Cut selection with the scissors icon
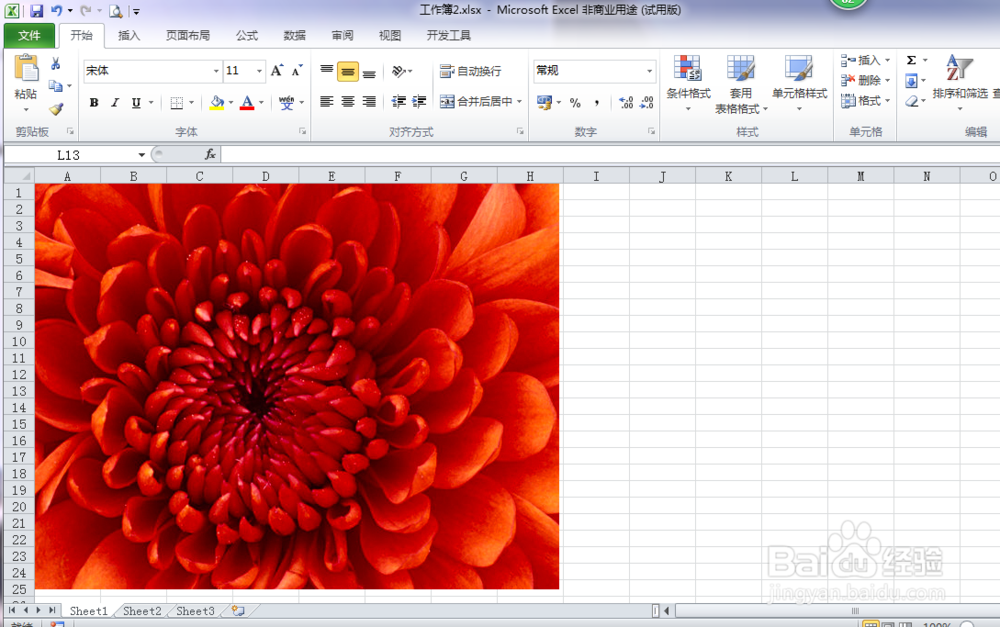Viewport: 1000px width, 627px height. point(55,64)
